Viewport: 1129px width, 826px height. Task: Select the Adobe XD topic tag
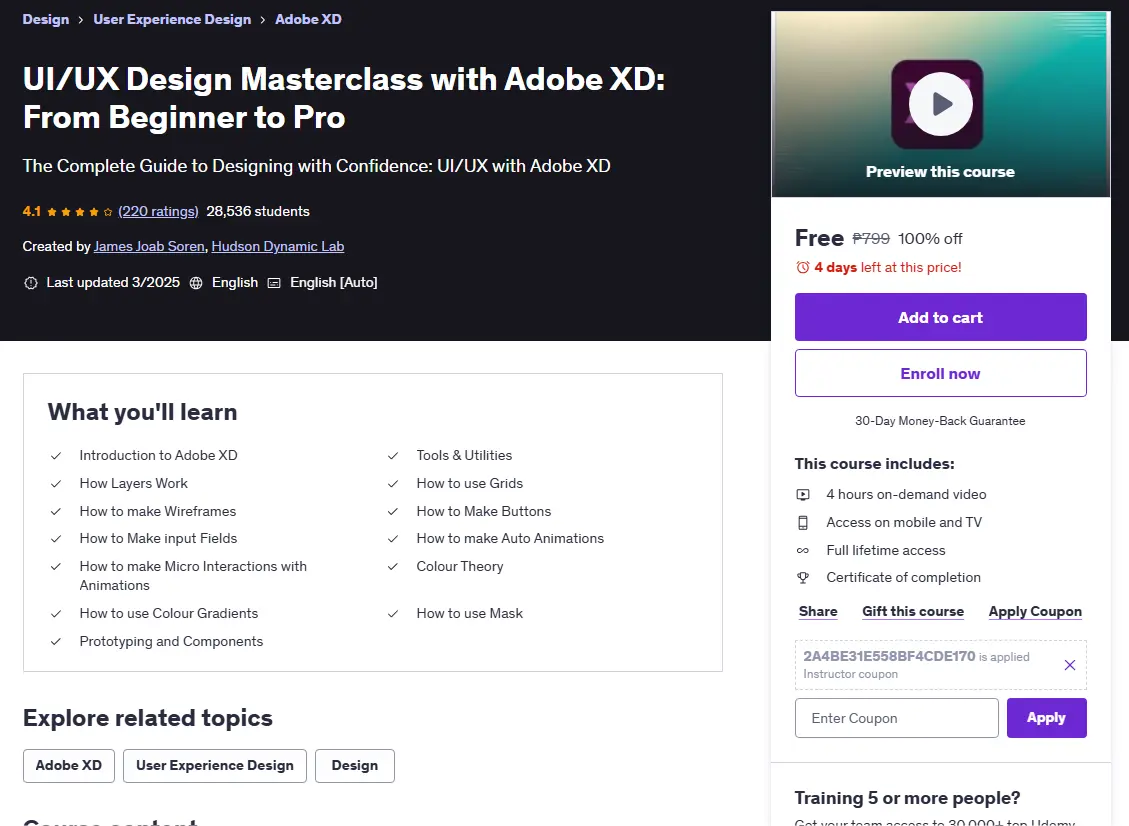(68, 766)
